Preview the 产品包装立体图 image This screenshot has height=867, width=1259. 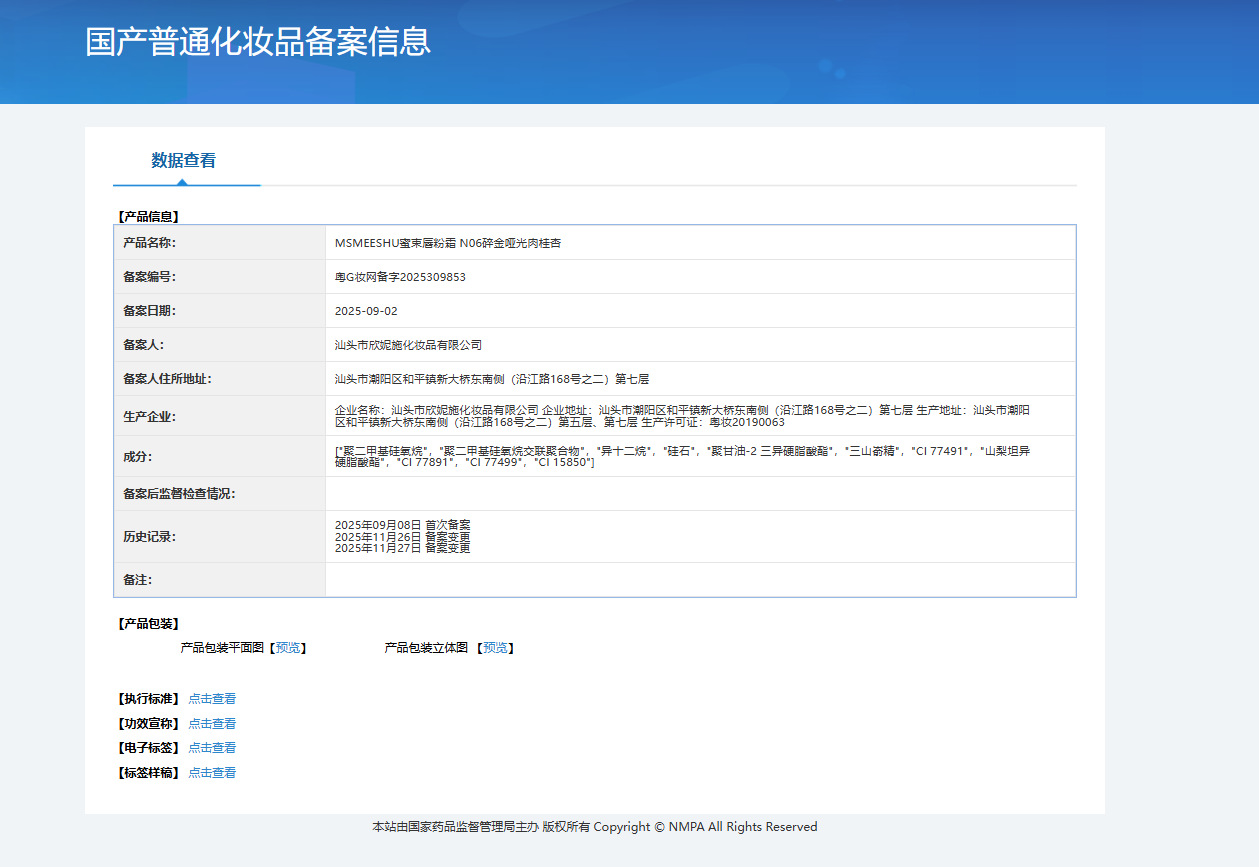(495, 648)
